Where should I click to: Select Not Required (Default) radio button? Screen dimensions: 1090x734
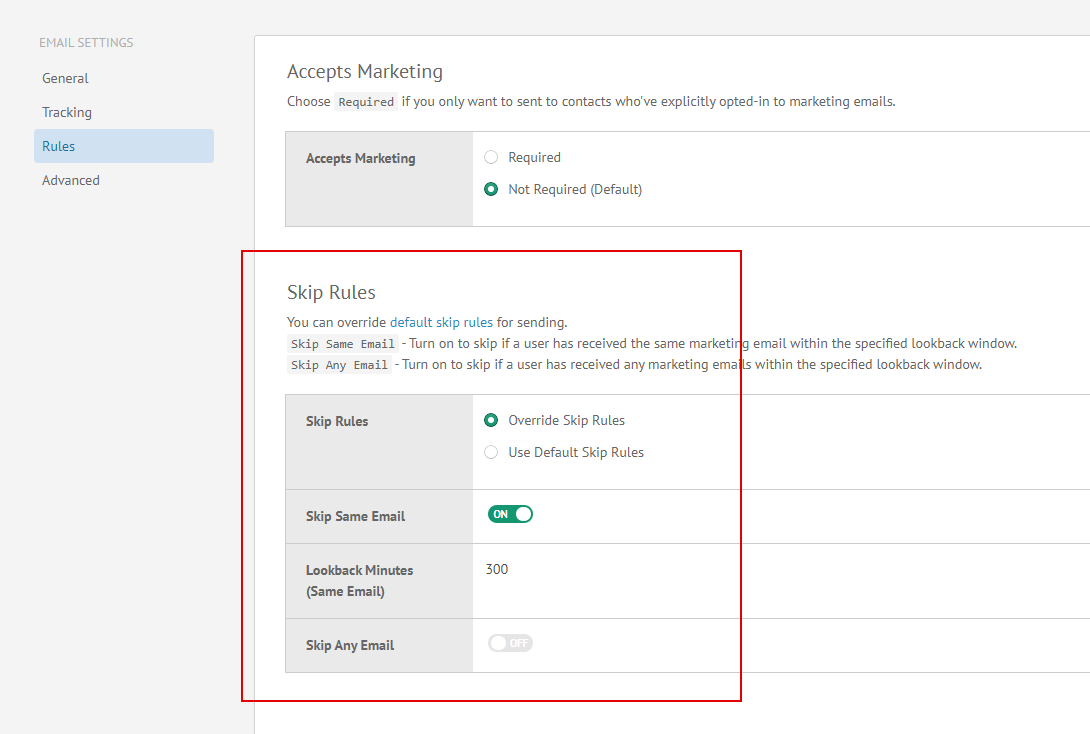[x=491, y=189]
